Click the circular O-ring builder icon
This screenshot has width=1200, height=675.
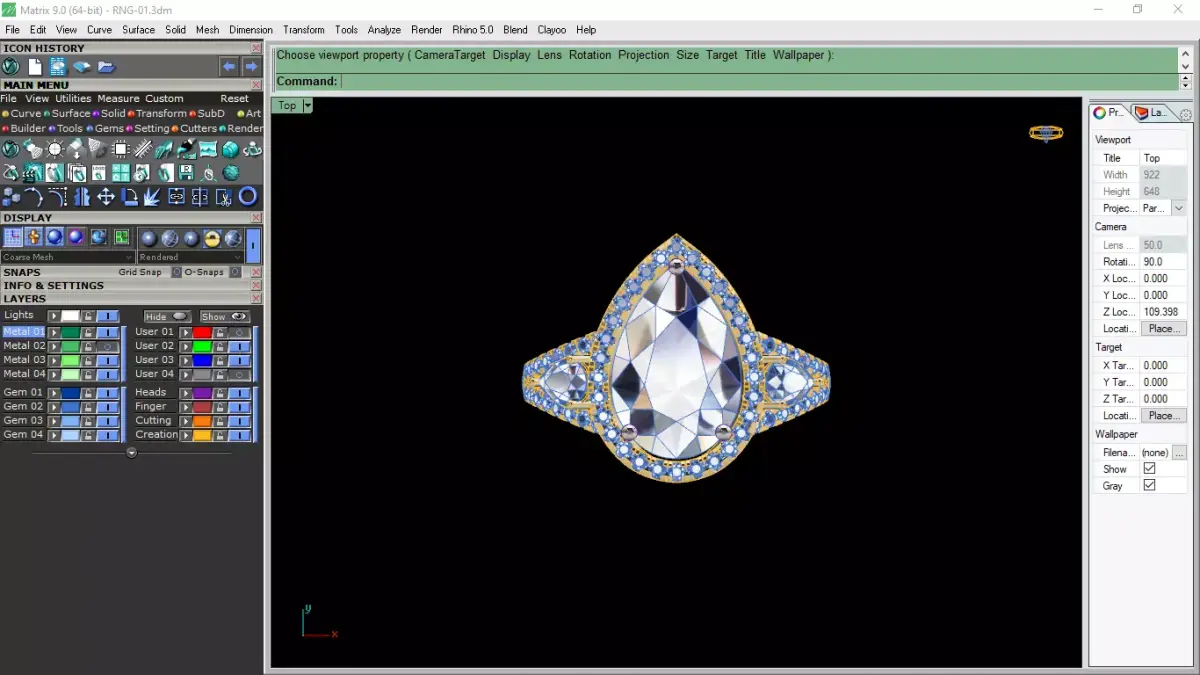[248, 198]
